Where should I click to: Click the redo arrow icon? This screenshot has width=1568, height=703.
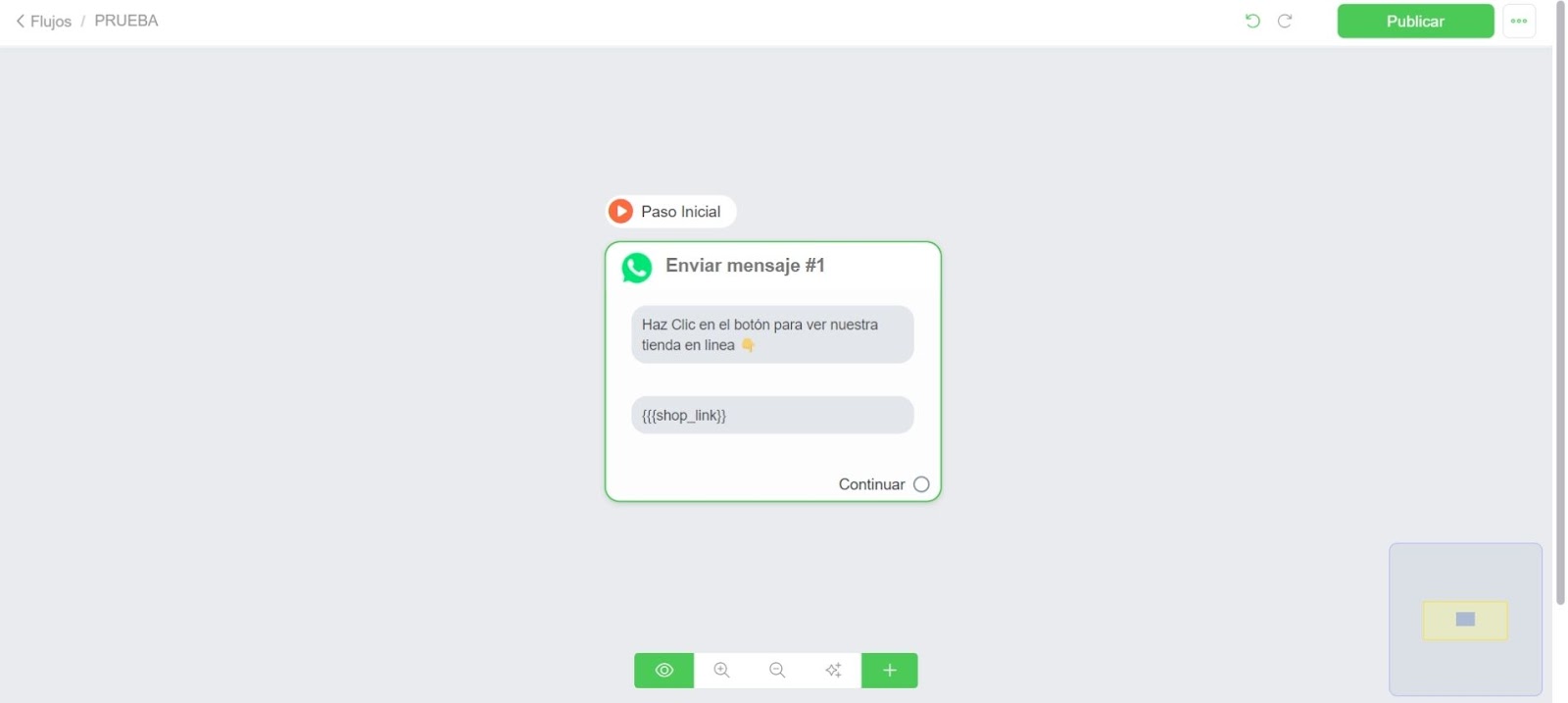click(x=1285, y=21)
